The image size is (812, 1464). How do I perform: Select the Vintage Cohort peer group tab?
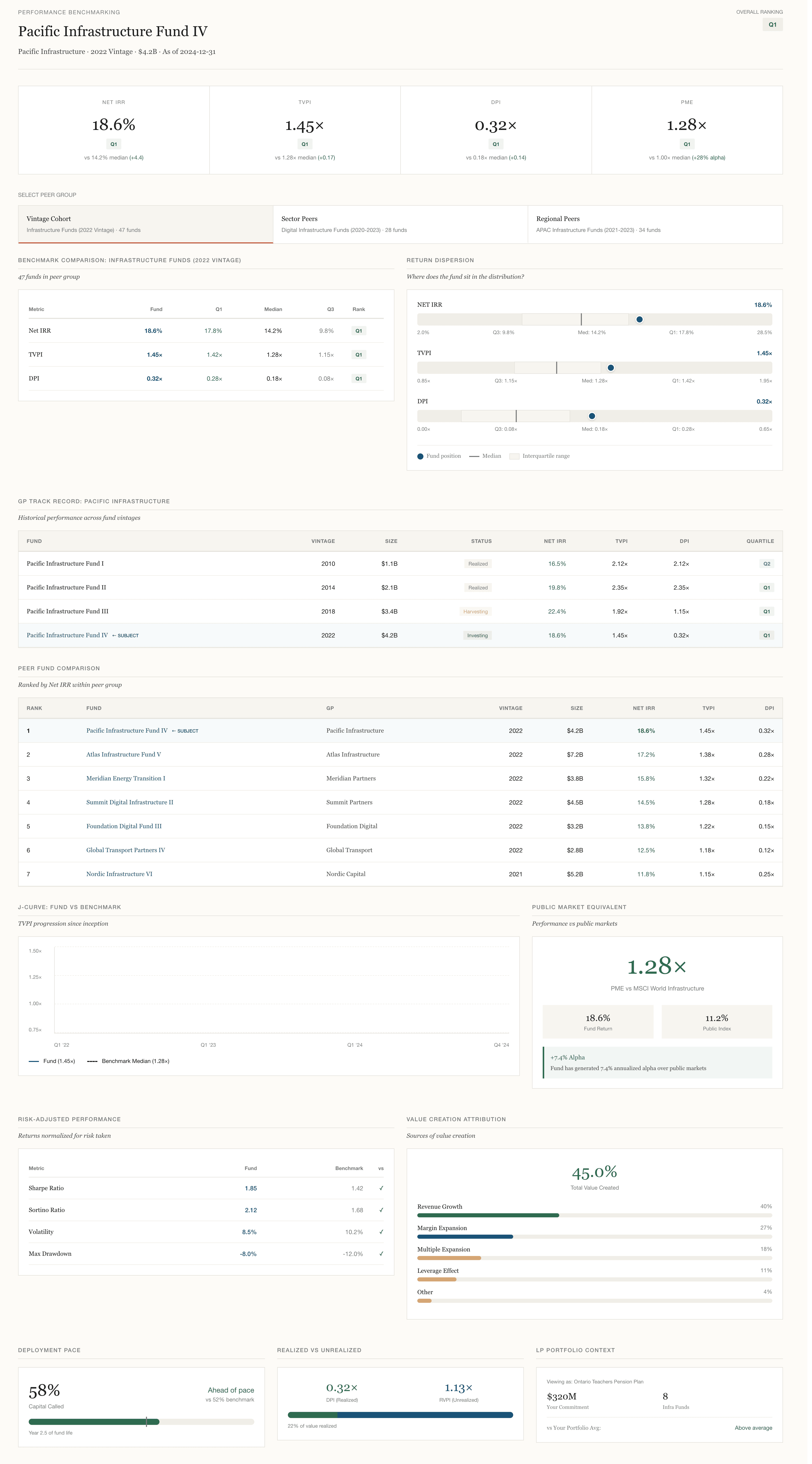pyautogui.click(x=145, y=224)
